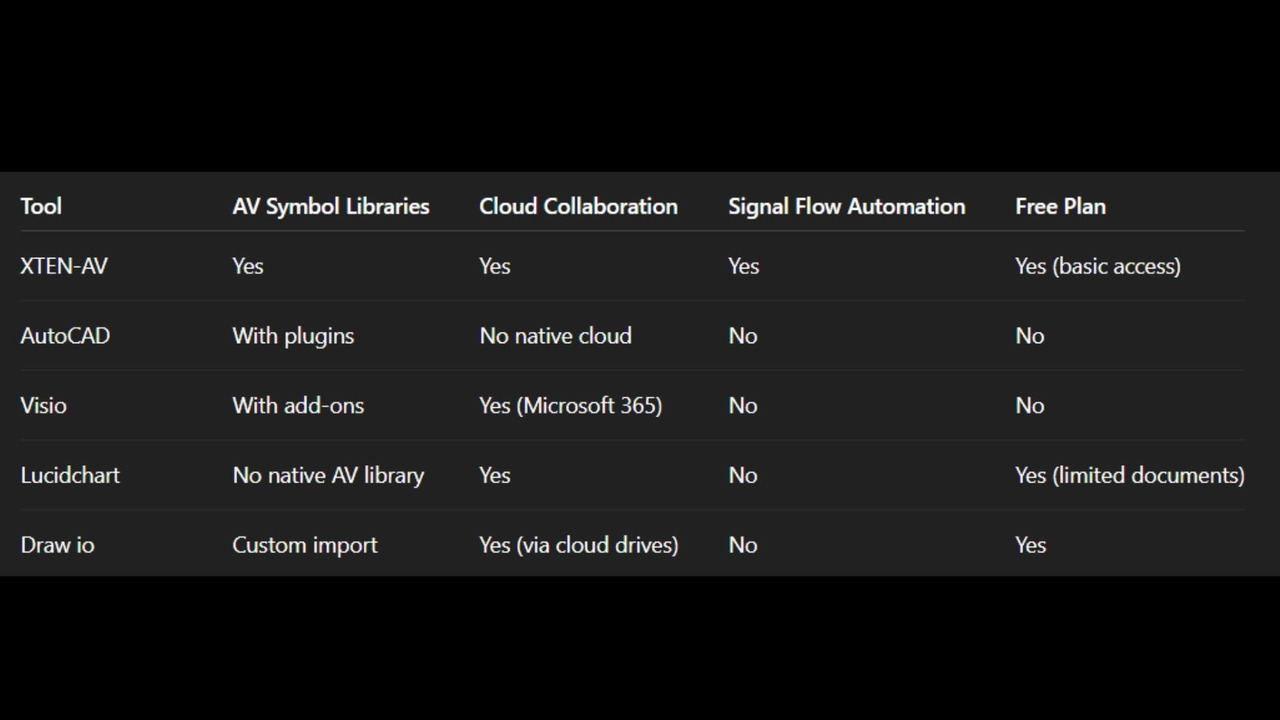Click 'No native cloud' cell
The image size is (1280, 720).
click(555, 336)
